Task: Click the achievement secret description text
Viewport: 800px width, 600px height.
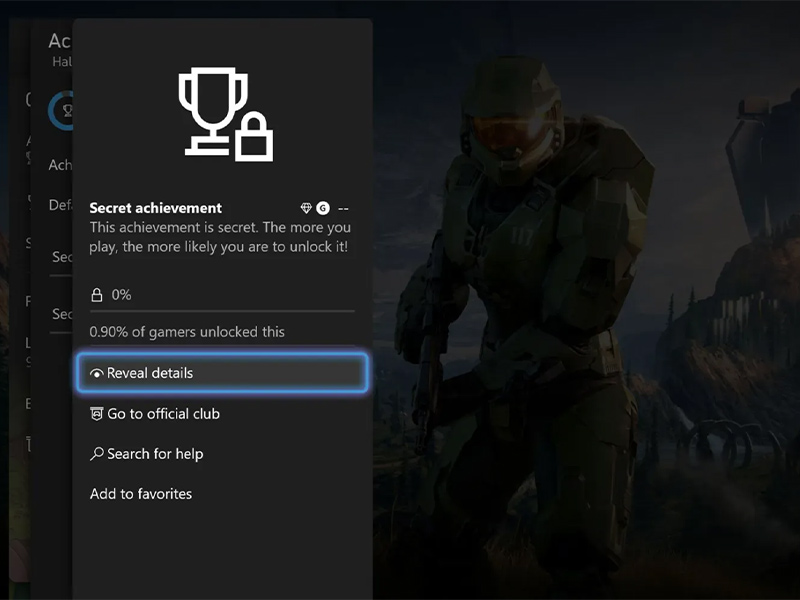Action: coord(220,237)
